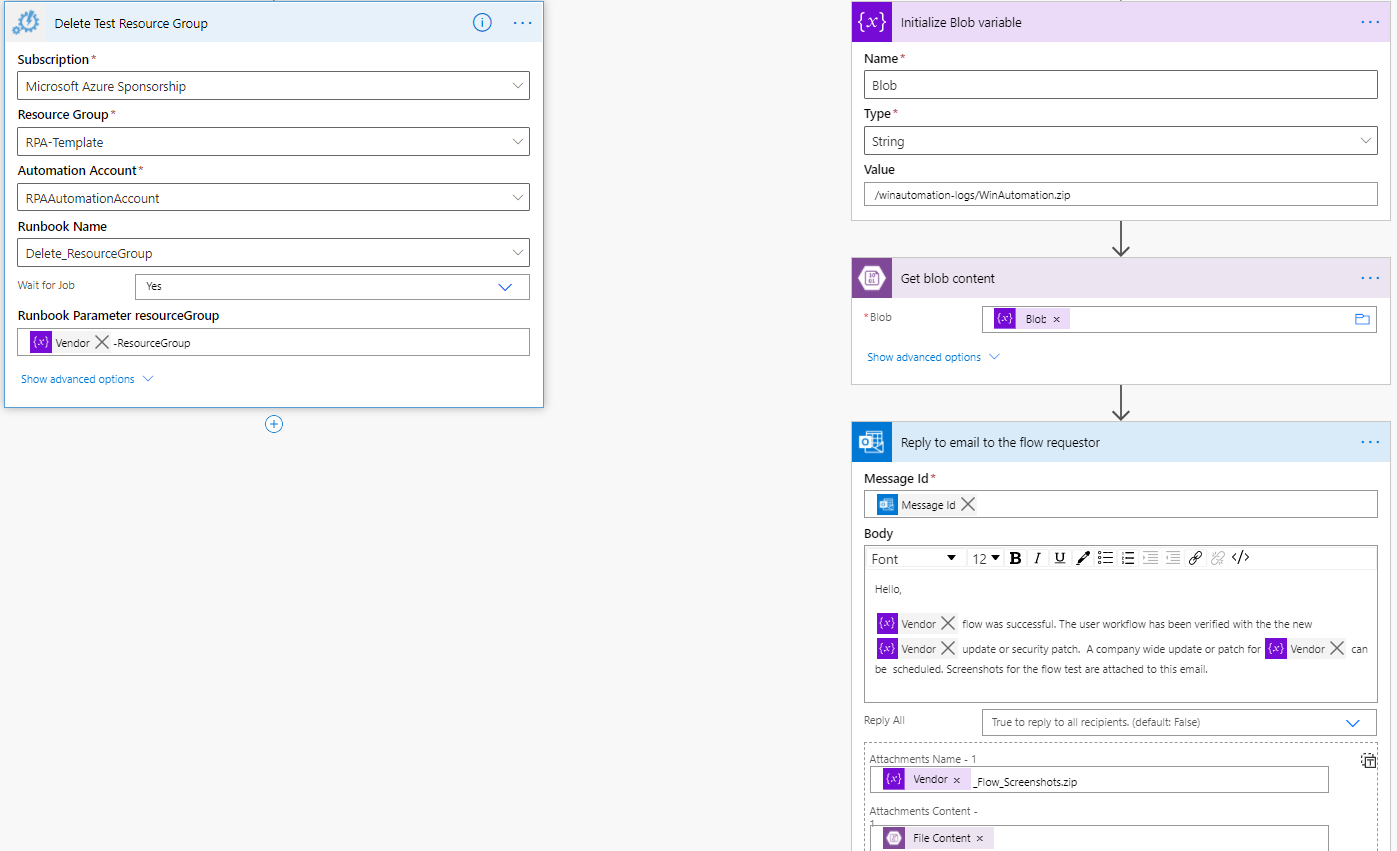
Task: Show advanced options in Get blob content
Action: [x=932, y=357]
